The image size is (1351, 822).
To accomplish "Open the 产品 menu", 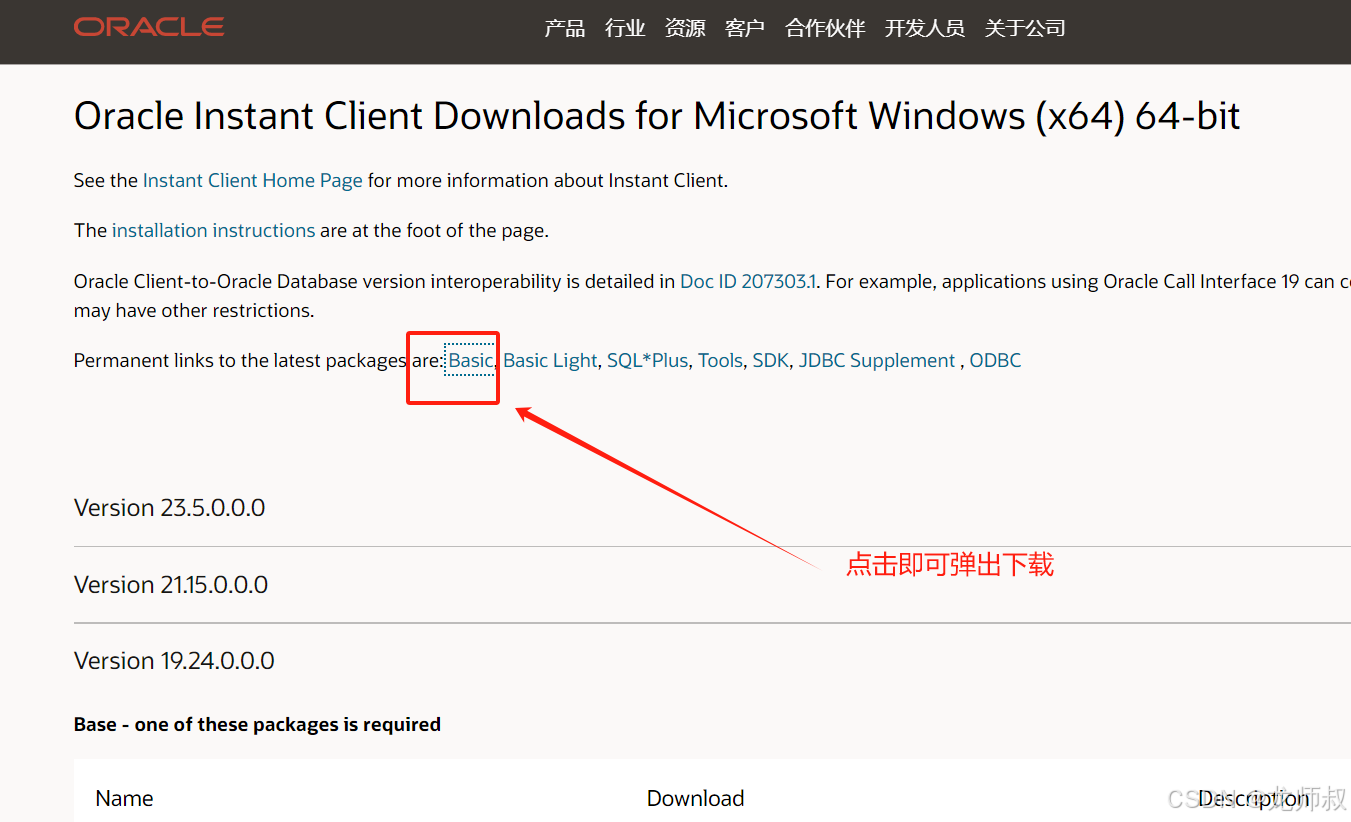I will pos(564,28).
